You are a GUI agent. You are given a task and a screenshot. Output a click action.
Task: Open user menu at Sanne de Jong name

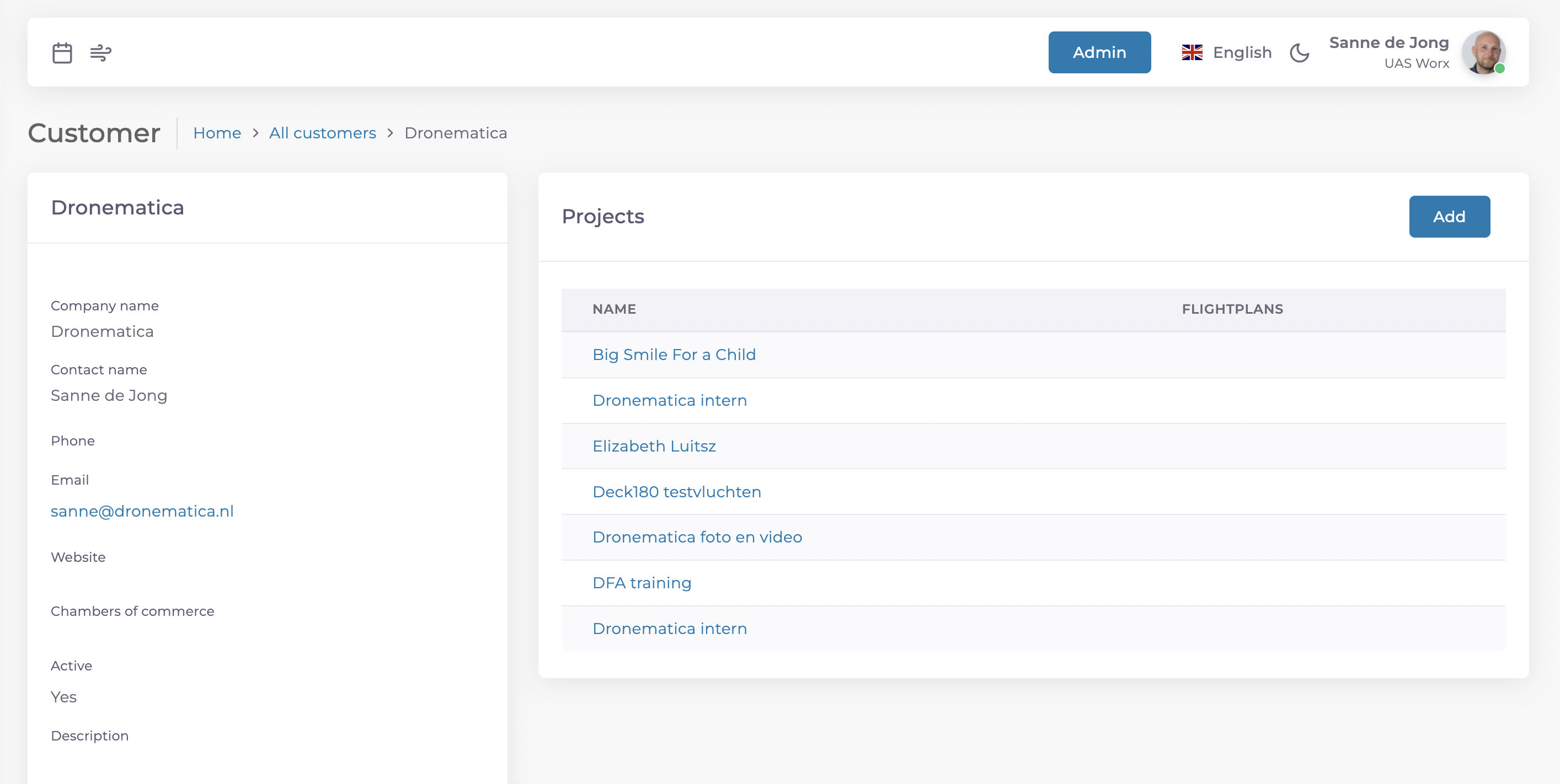[x=1388, y=43]
